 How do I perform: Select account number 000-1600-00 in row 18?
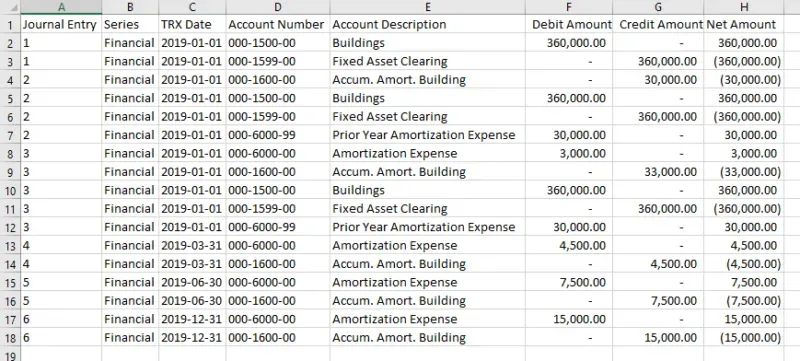click(278, 338)
